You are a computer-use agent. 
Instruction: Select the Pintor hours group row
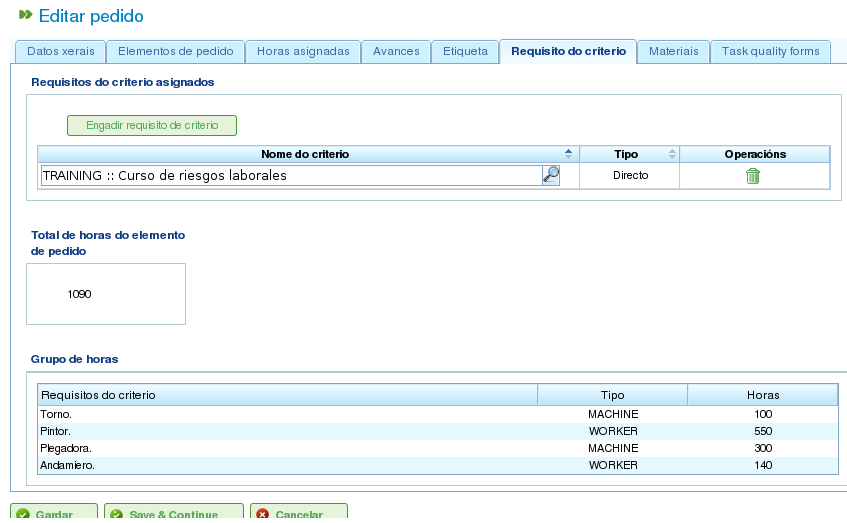(438, 431)
